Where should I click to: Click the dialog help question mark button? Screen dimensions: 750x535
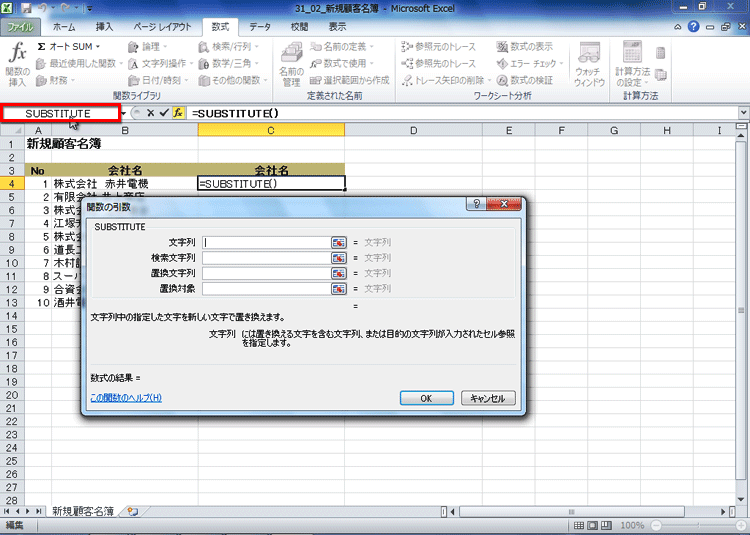(x=476, y=204)
